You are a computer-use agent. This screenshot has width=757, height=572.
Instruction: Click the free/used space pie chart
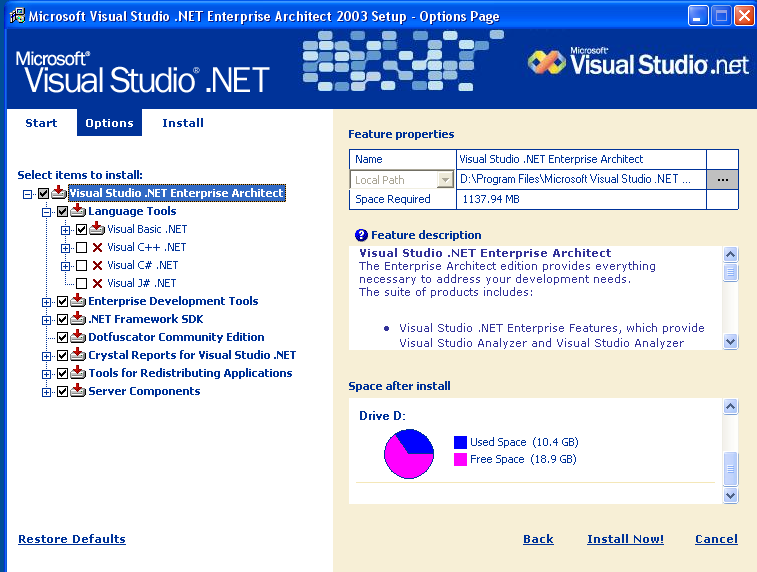(409, 454)
